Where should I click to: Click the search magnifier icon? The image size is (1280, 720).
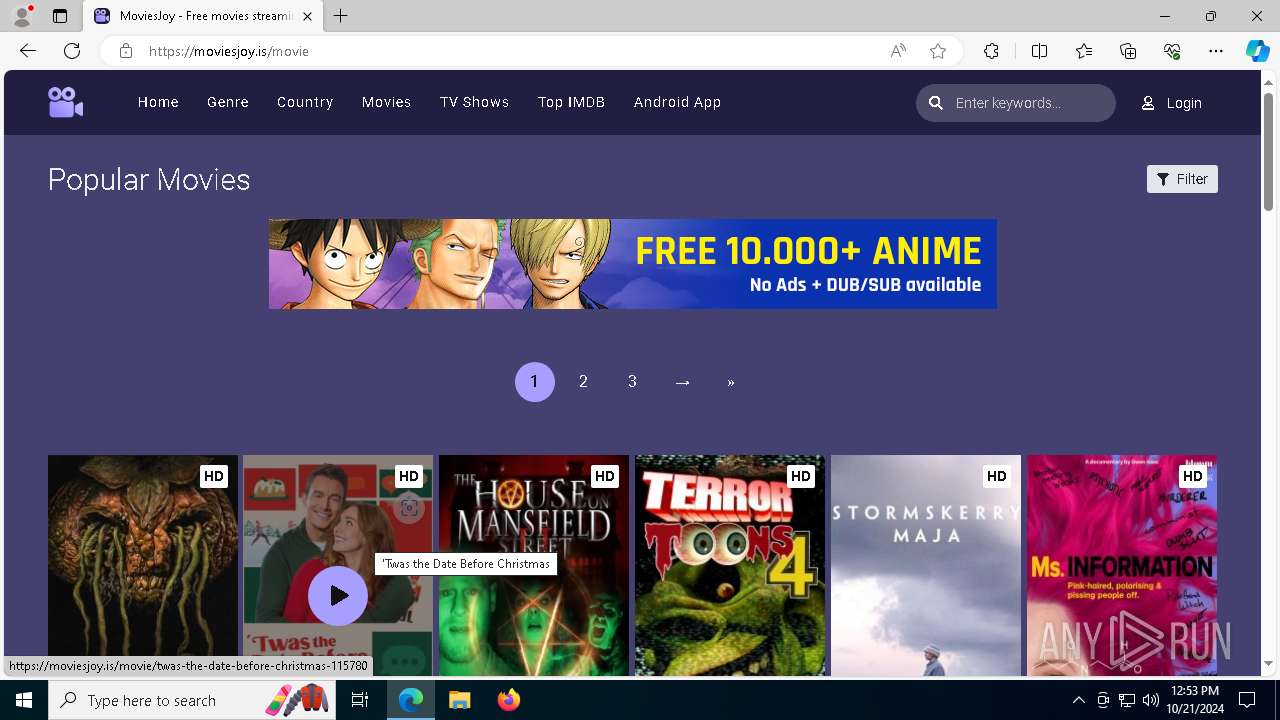[x=936, y=103]
